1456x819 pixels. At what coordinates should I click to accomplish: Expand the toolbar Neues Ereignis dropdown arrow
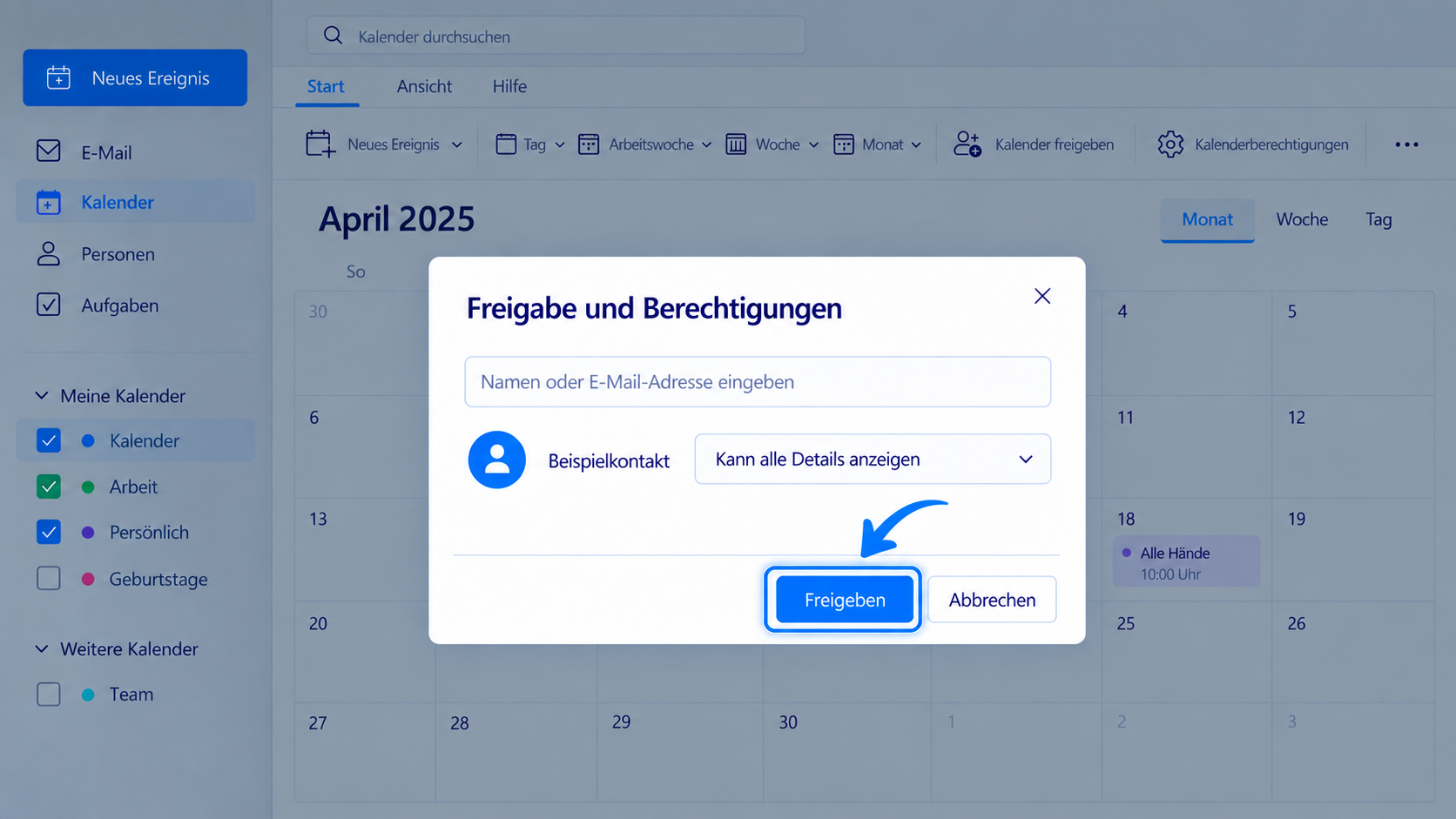(x=456, y=144)
